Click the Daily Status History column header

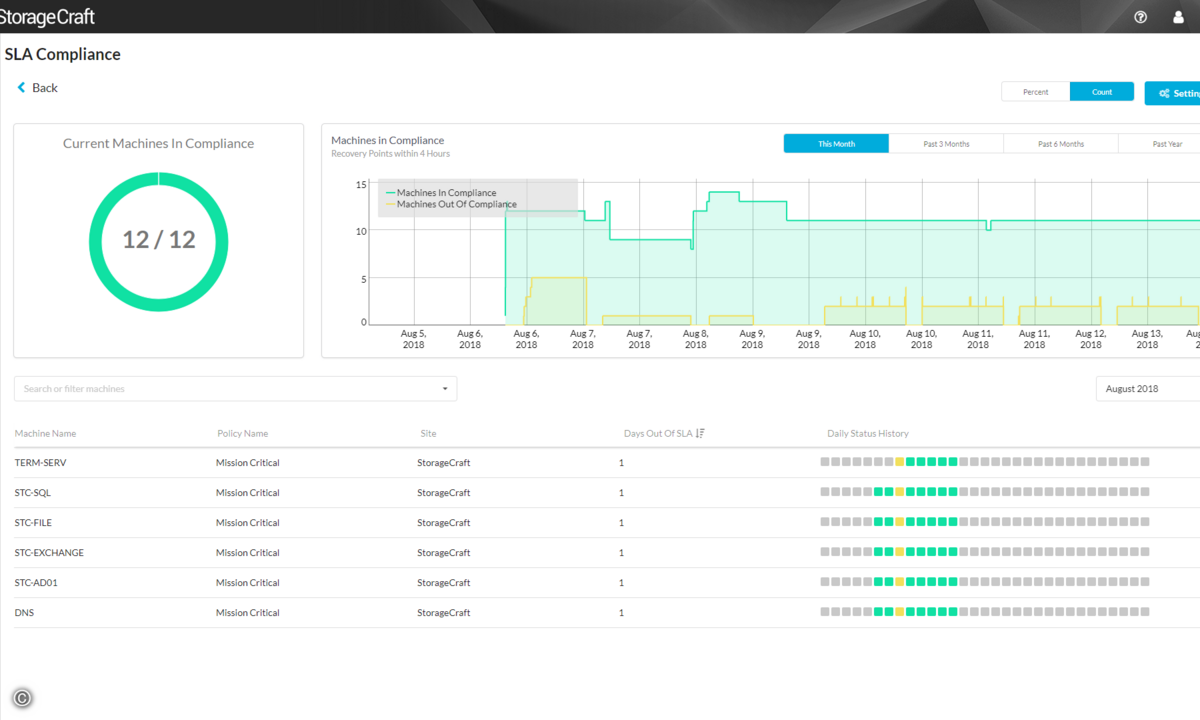pos(868,434)
